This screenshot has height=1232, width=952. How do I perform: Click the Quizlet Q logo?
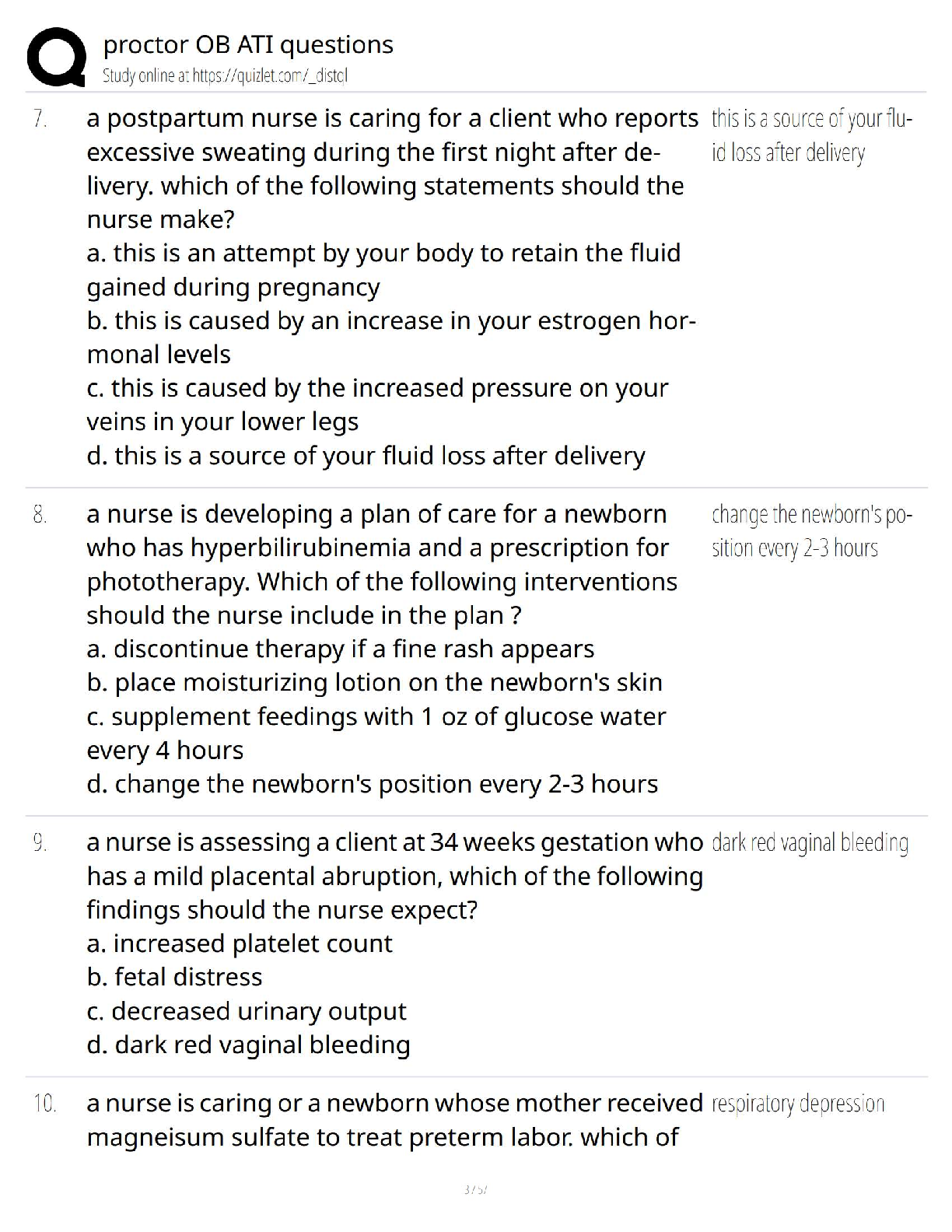tap(56, 56)
